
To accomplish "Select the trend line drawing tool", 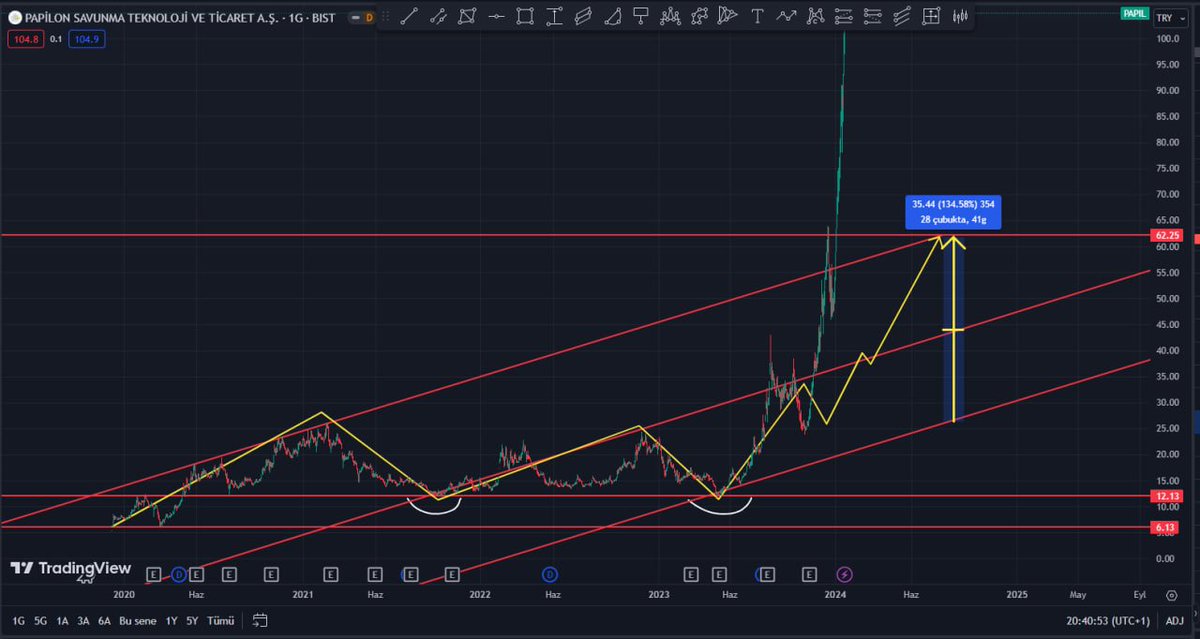I will click(409, 16).
